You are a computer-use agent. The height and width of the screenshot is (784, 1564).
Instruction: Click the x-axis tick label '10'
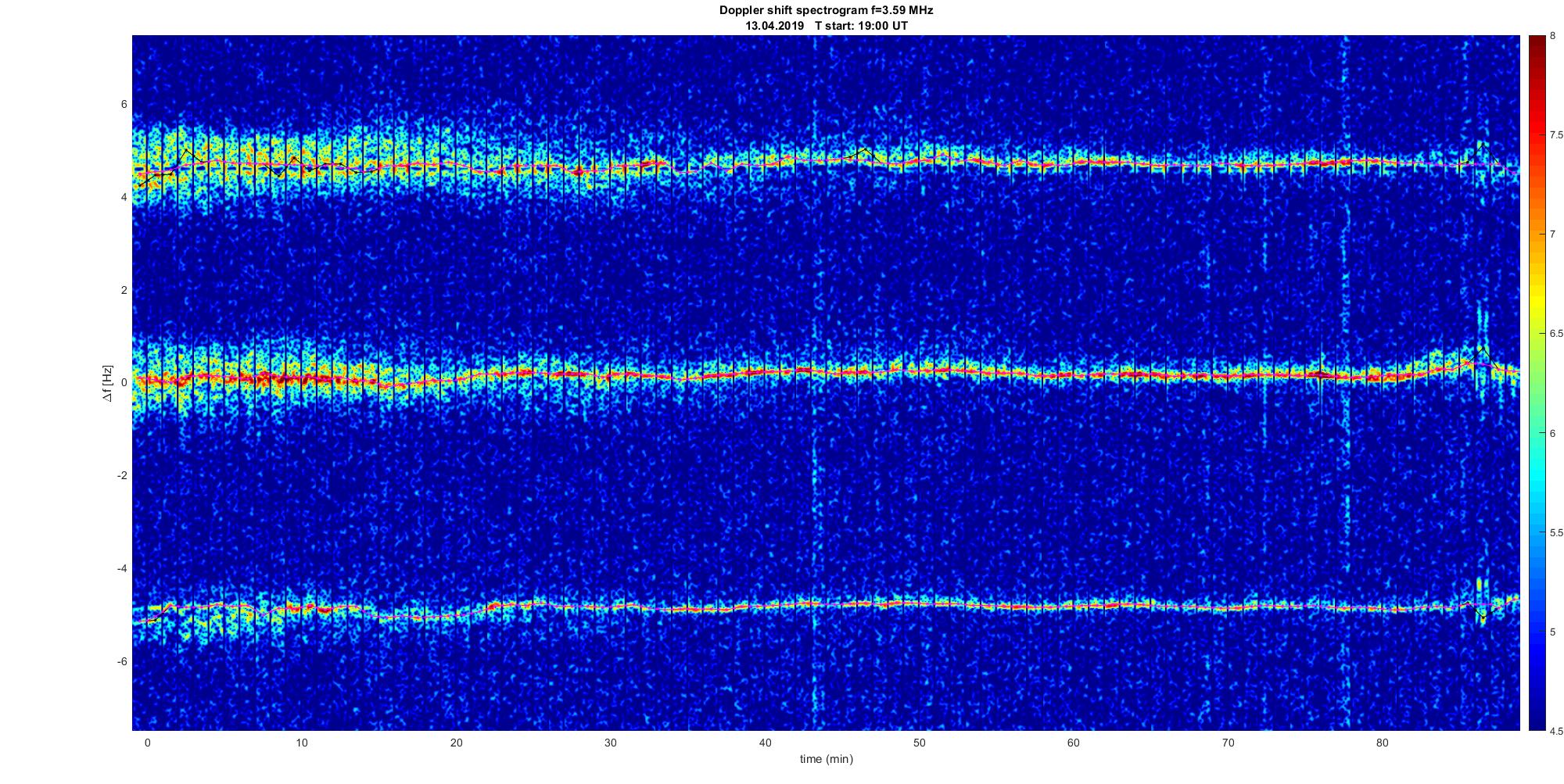tap(302, 743)
